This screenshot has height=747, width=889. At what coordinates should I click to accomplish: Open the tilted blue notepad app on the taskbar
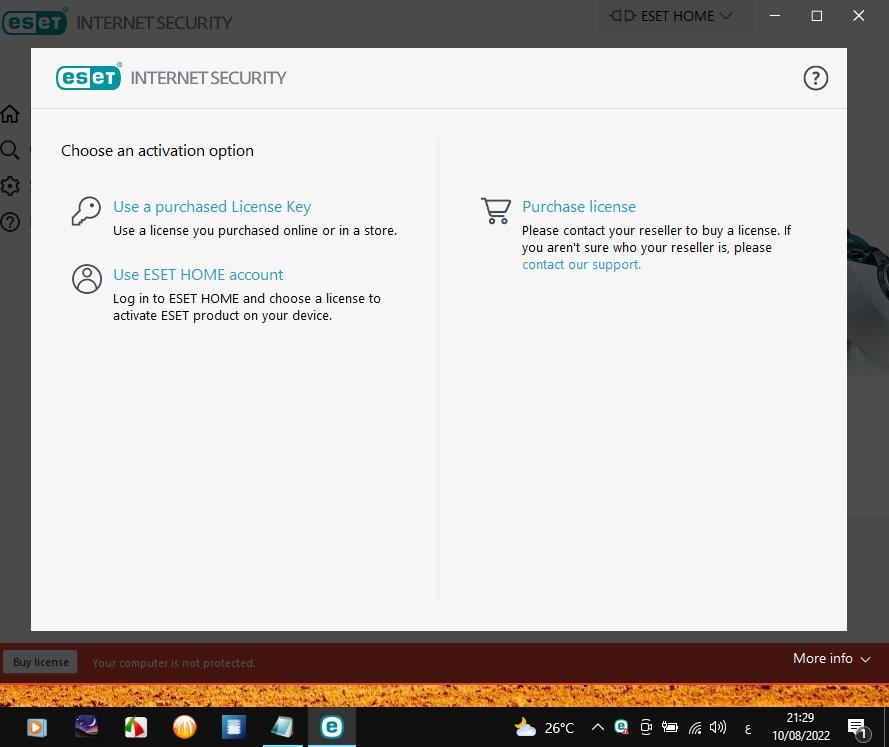click(x=282, y=727)
